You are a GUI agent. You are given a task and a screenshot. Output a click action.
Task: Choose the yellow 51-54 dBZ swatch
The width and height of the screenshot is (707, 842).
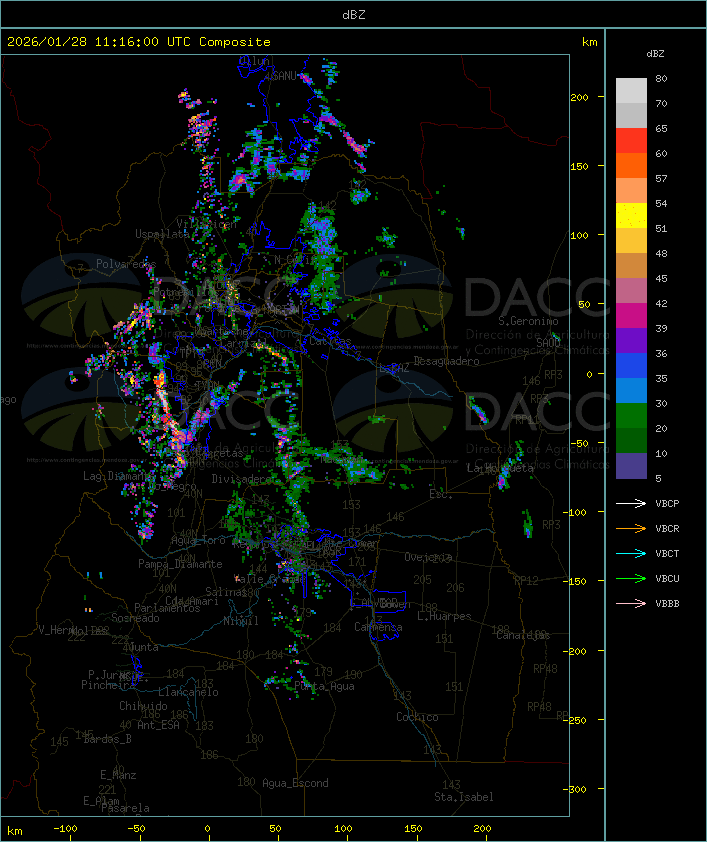point(631,216)
